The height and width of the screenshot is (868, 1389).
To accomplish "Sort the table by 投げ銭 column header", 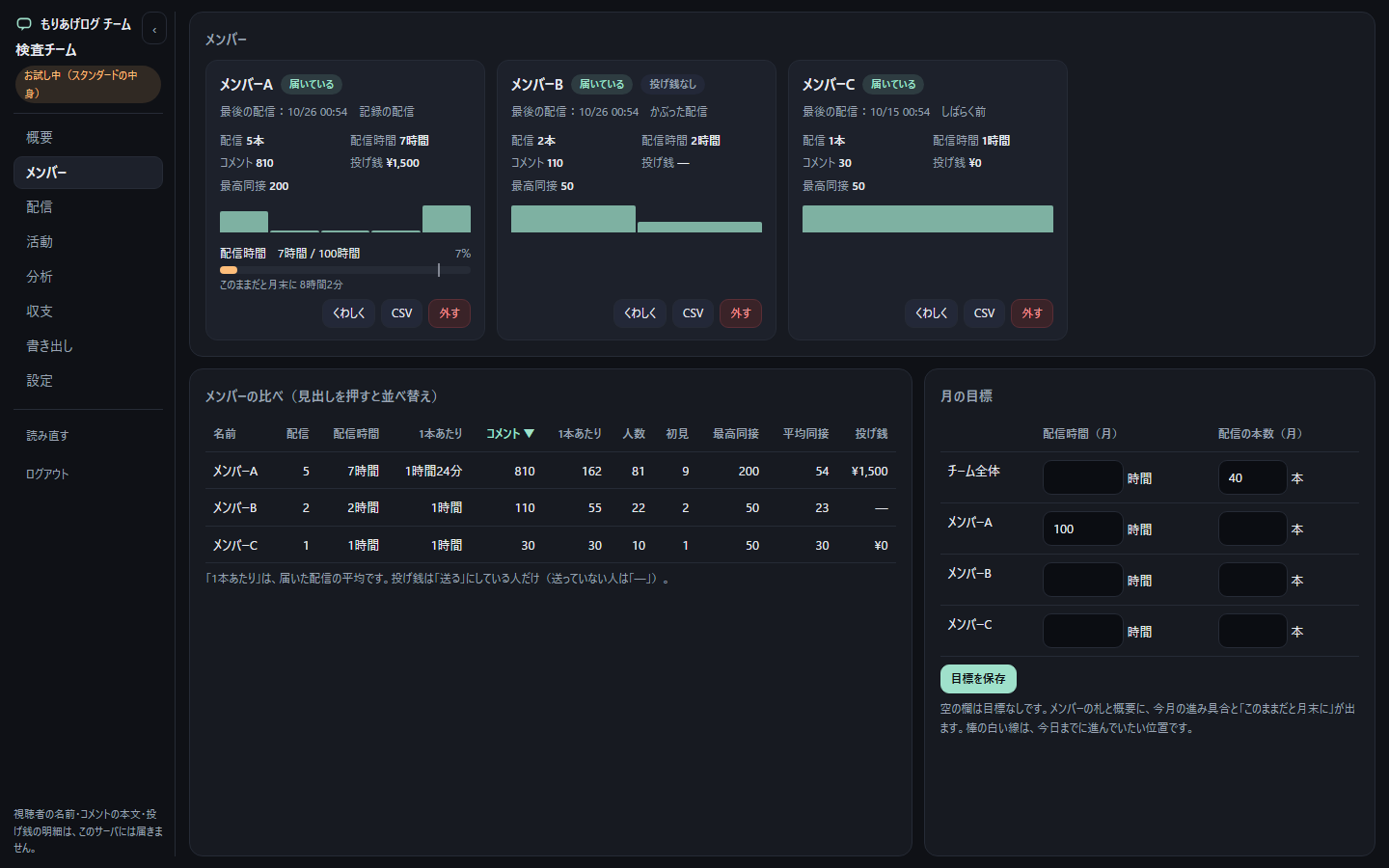I will tap(871, 434).
